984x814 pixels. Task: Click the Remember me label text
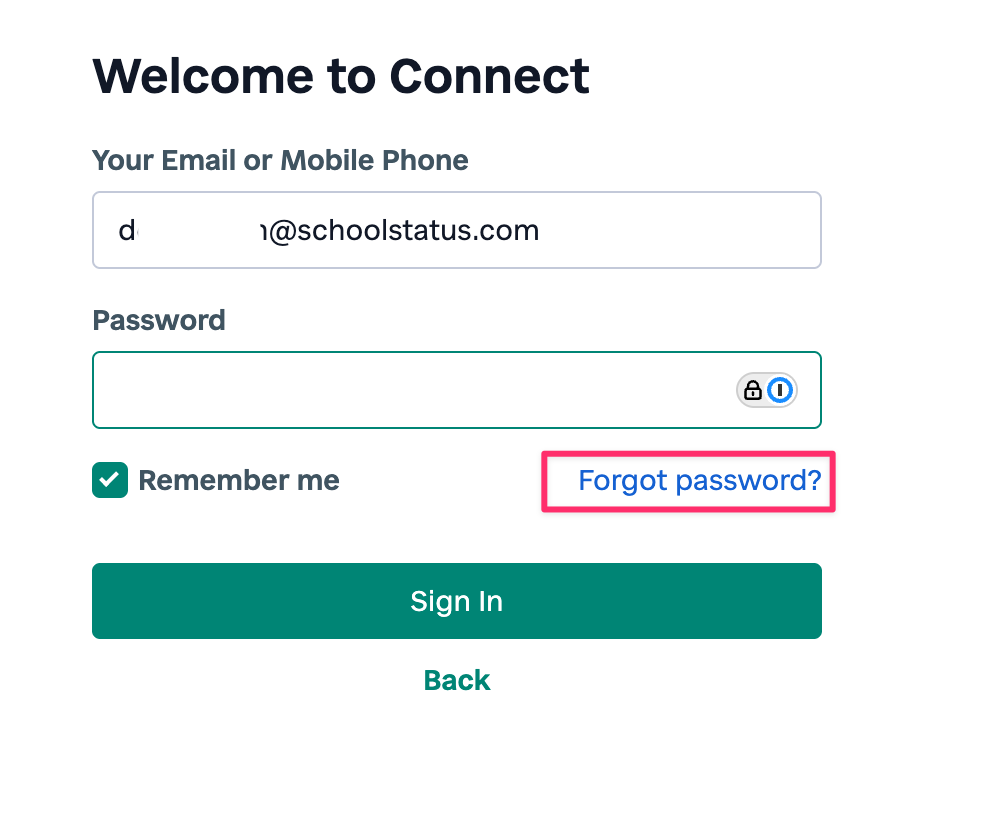click(239, 480)
